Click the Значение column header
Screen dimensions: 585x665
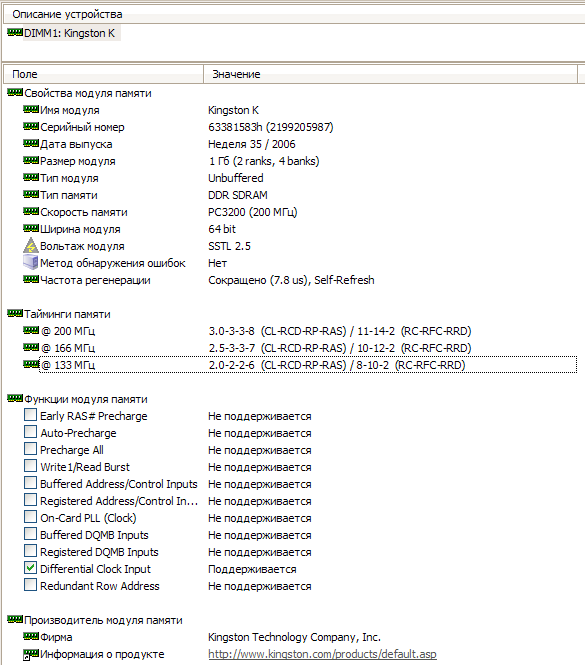(390, 74)
